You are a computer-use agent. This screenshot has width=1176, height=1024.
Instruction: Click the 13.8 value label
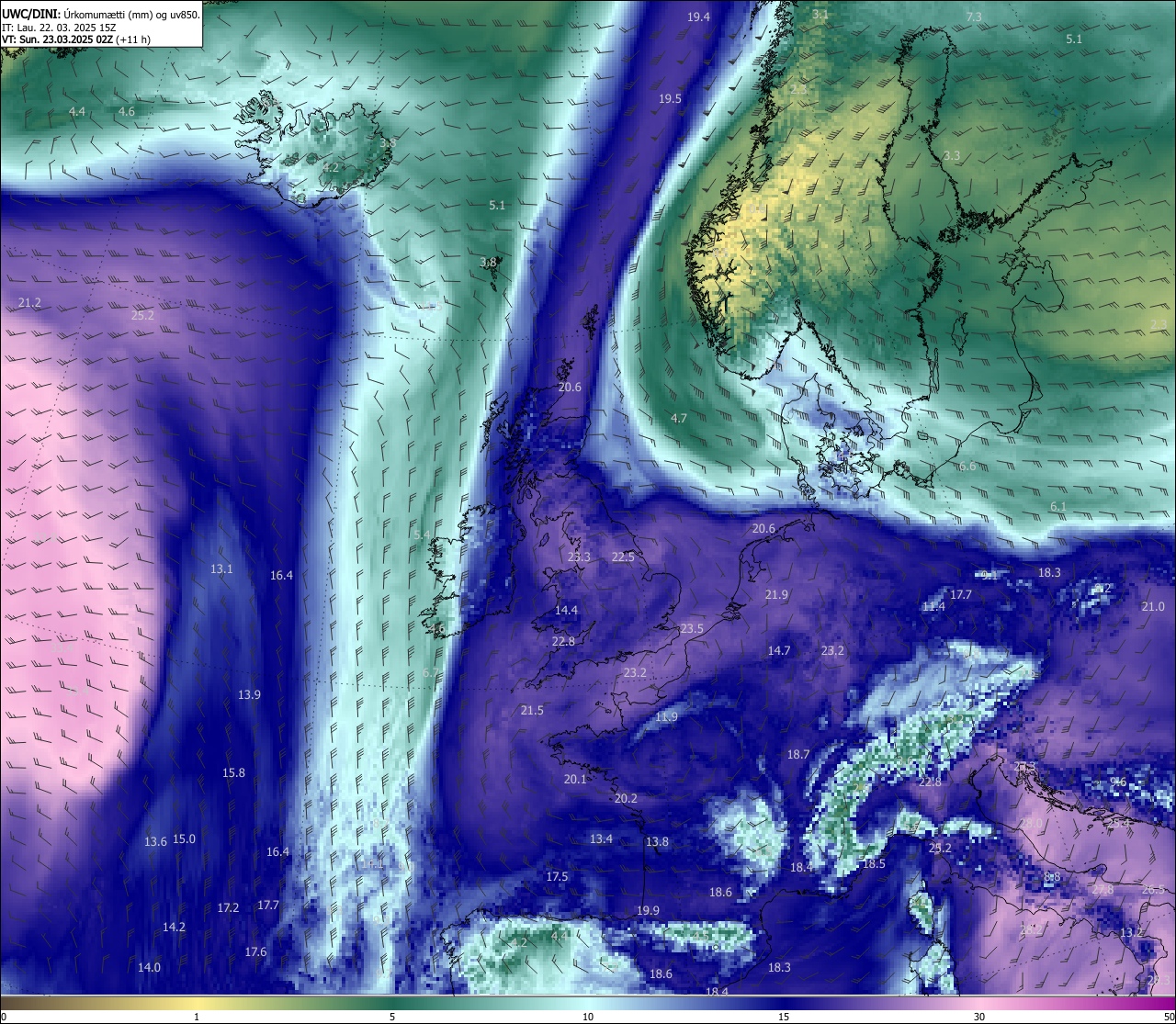click(657, 842)
